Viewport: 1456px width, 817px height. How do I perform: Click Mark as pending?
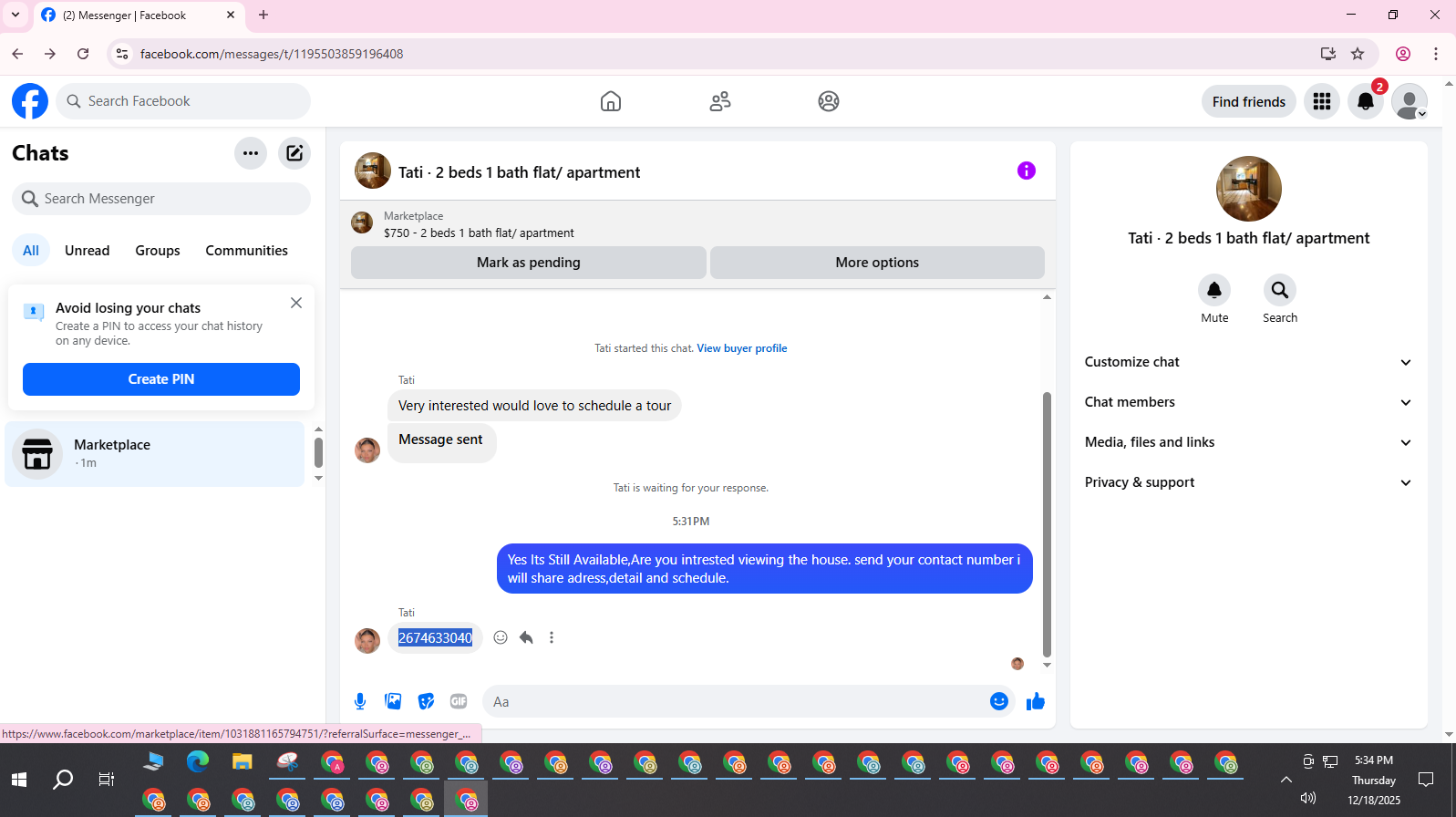pos(529,263)
